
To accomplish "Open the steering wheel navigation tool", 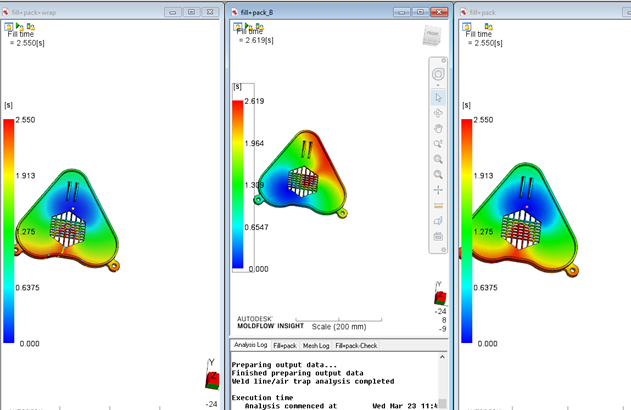I will pos(438,74).
